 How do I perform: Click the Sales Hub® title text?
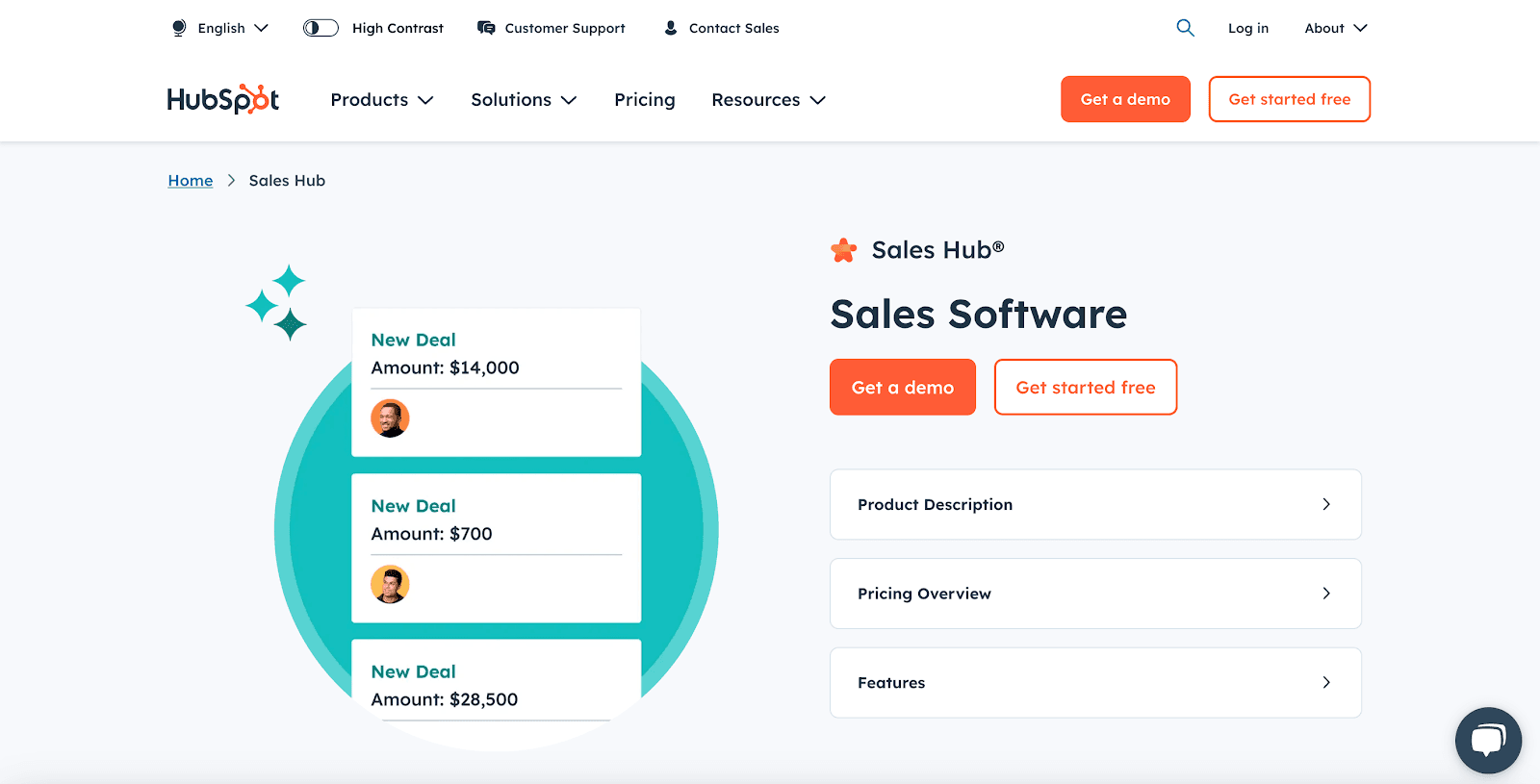click(x=938, y=250)
